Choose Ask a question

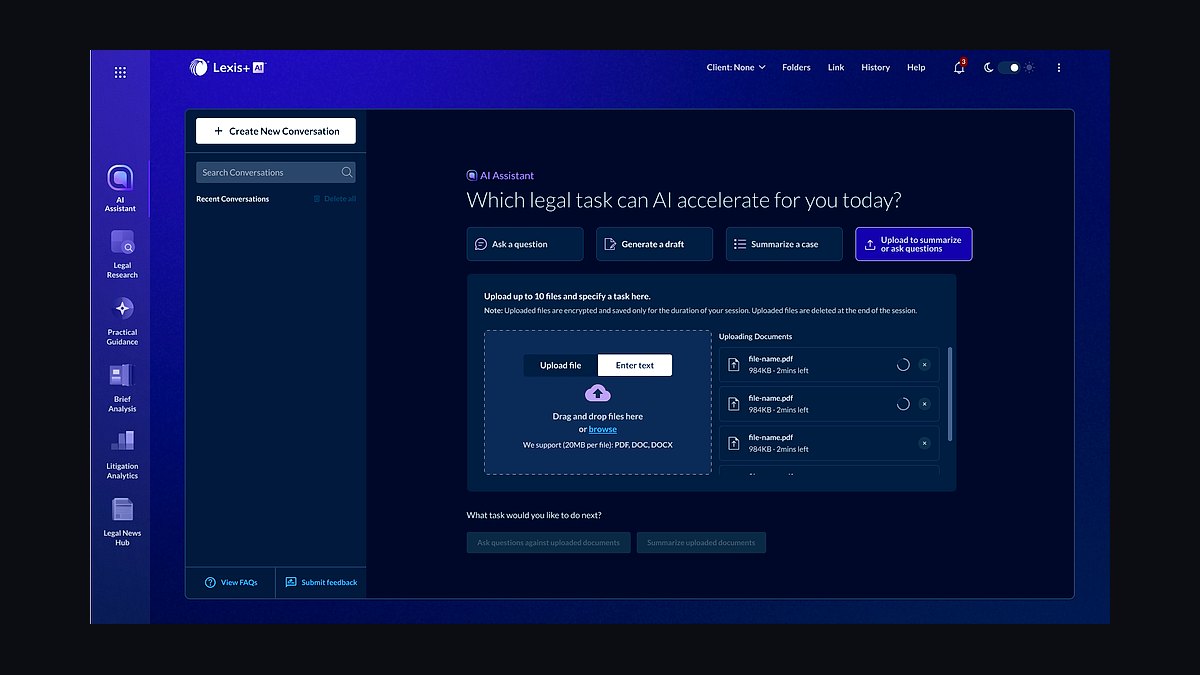[525, 244]
